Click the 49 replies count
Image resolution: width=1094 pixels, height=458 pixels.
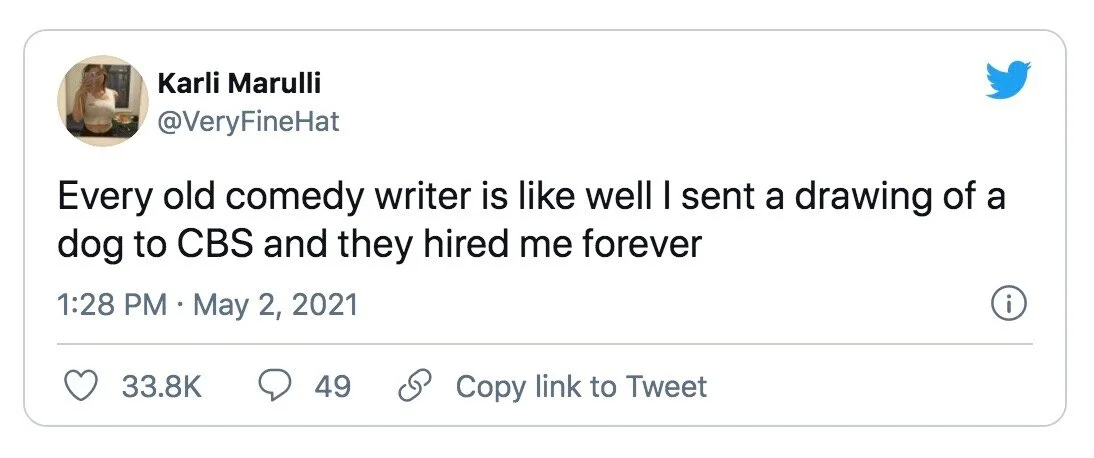(x=333, y=387)
